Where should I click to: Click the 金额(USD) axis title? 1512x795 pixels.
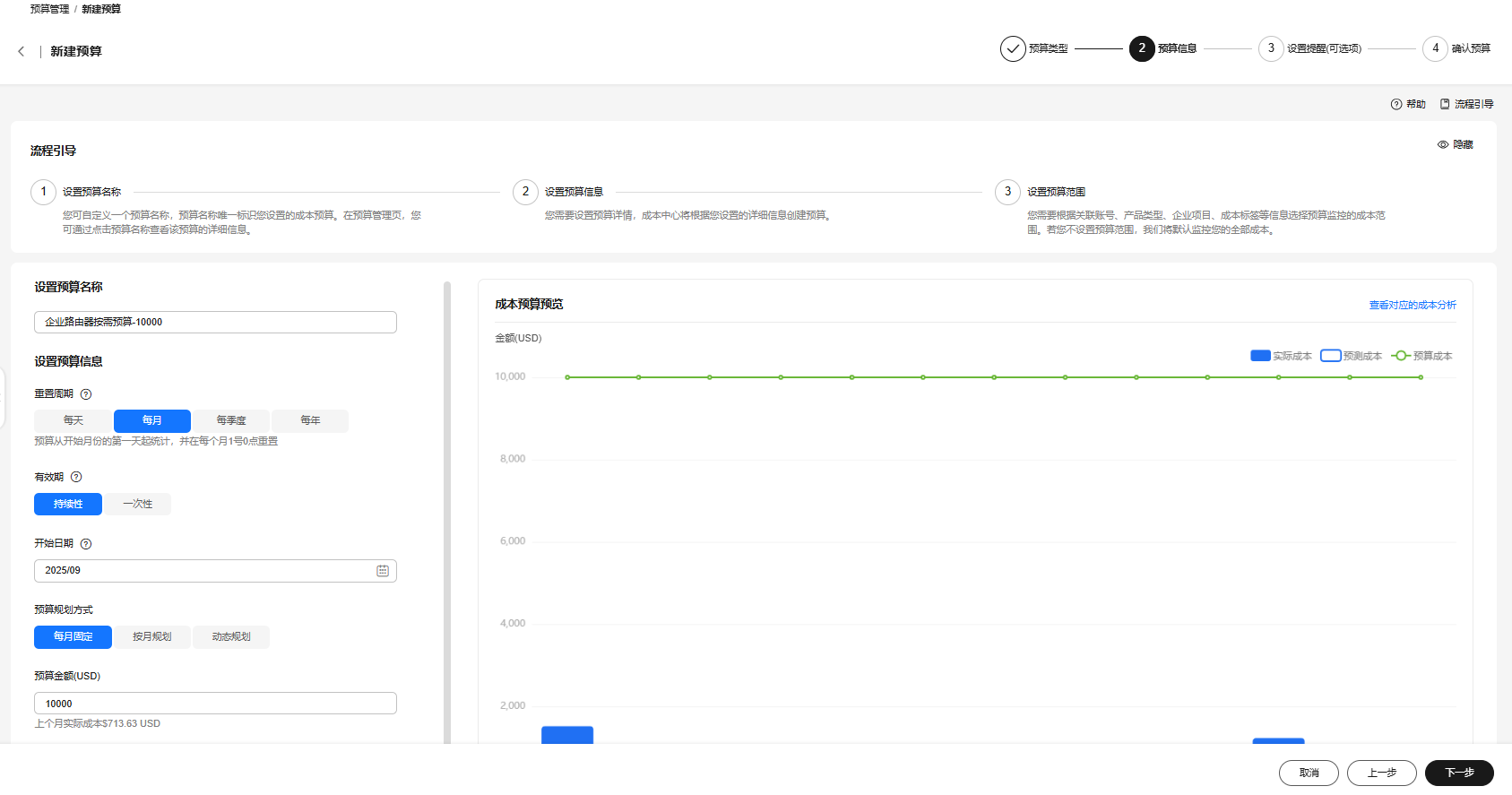[518, 338]
